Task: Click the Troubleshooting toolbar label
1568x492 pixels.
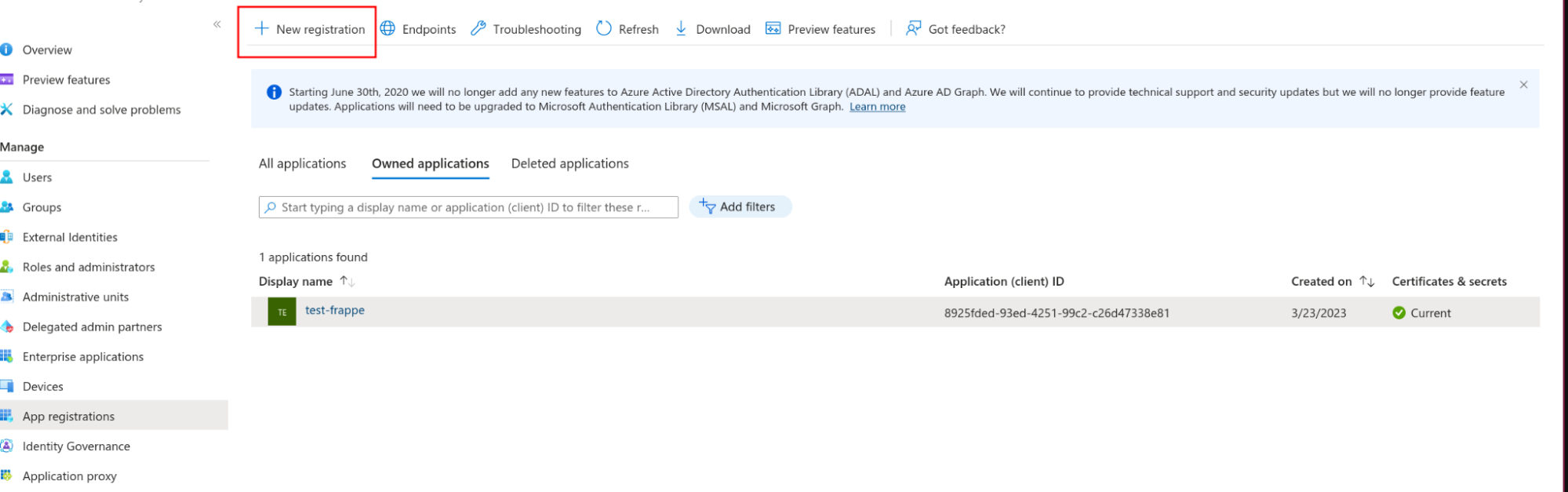Action: (537, 29)
